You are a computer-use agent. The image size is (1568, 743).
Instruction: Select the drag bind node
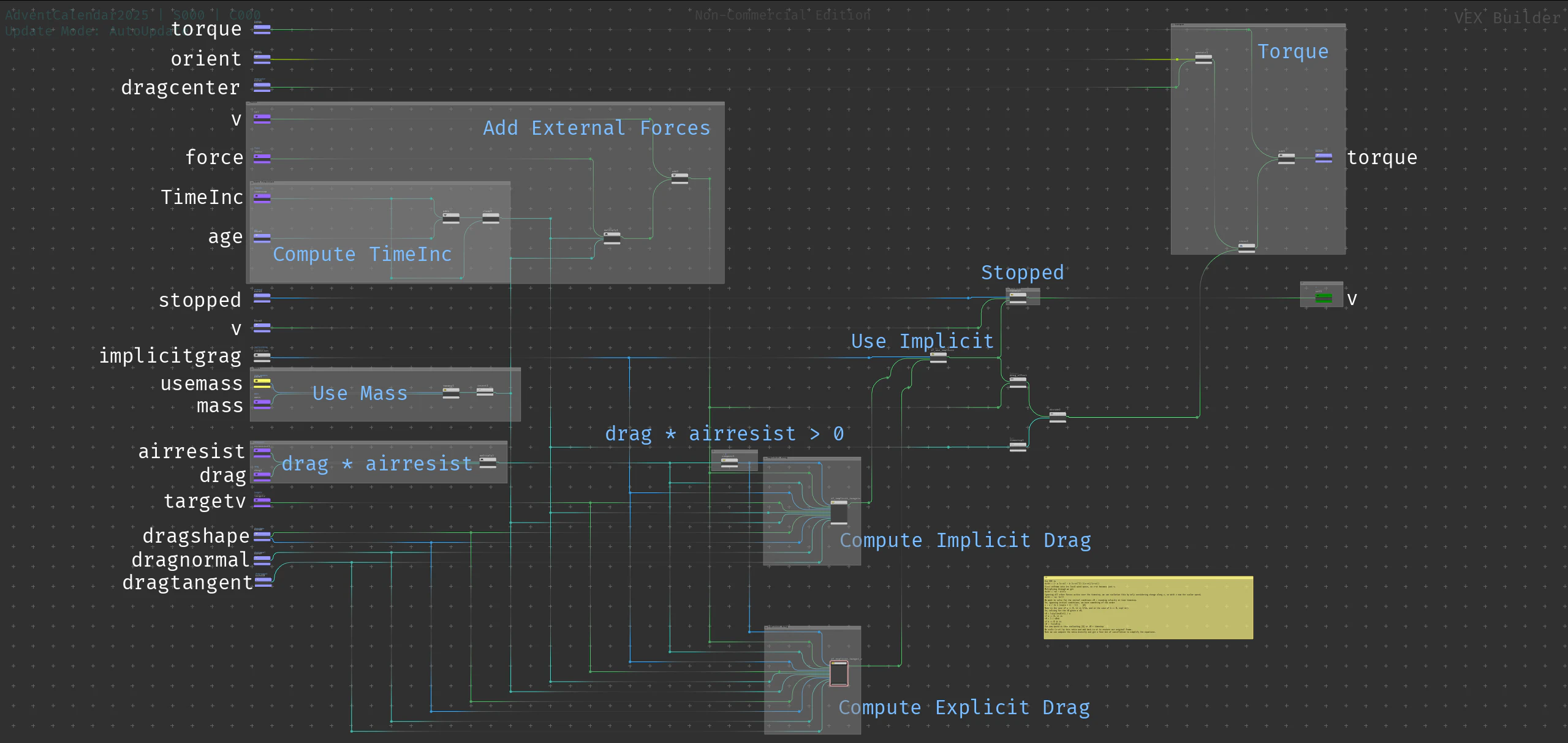[x=262, y=475]
